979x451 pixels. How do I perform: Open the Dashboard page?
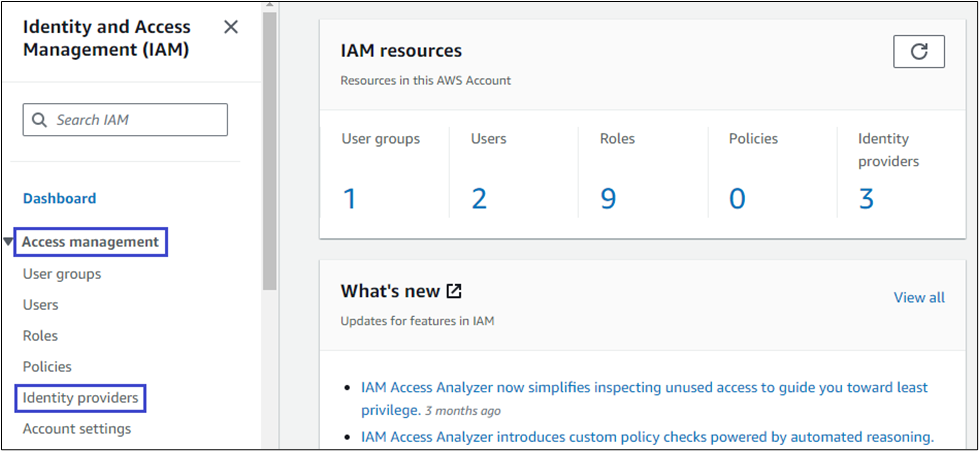pyautogui.click(x=60, y=198)
